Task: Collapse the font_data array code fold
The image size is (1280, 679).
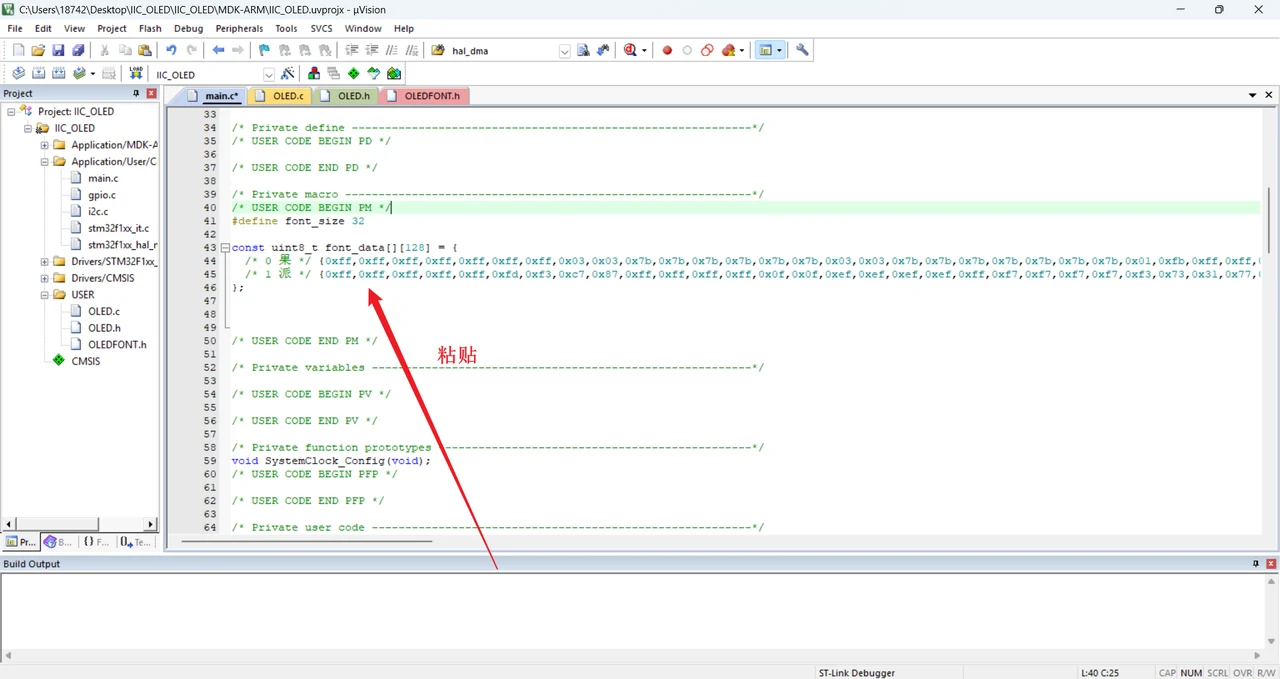Action: click(225, 248)
